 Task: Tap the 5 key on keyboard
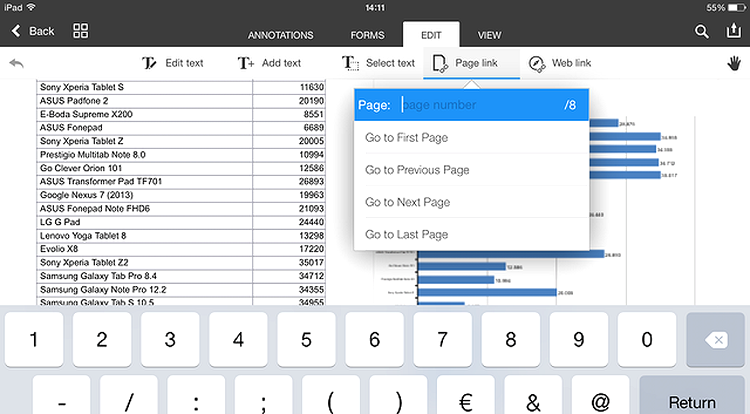307,339
